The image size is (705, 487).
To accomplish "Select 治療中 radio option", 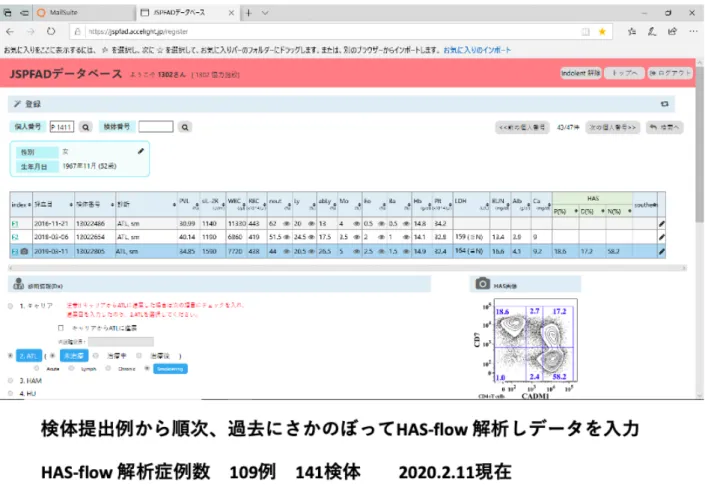I will (96, 356).
